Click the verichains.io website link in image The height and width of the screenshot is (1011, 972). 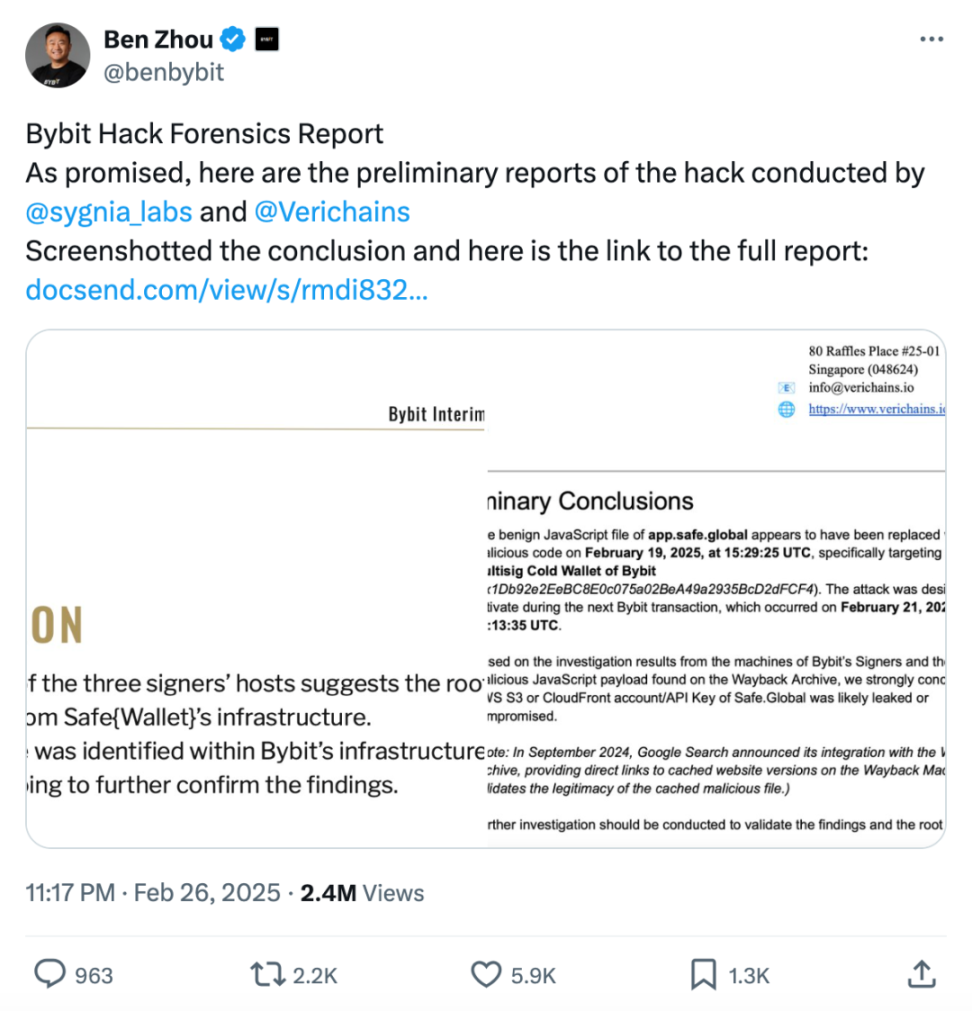pos(876,409)
